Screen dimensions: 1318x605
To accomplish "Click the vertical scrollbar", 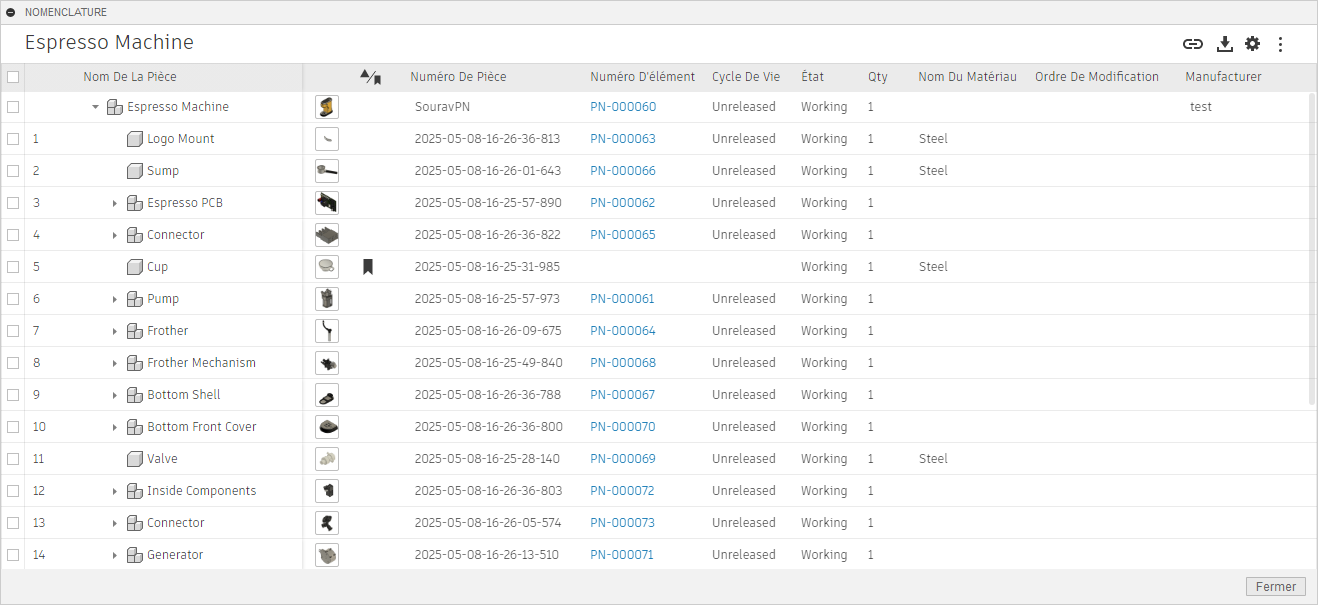I will [x=1312, y=250].
